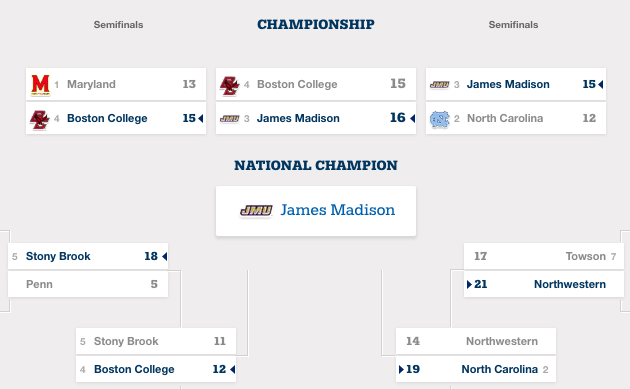The image size is (630, 389).
Task: Click JMU logo in National Champion box
Action: 256,210
